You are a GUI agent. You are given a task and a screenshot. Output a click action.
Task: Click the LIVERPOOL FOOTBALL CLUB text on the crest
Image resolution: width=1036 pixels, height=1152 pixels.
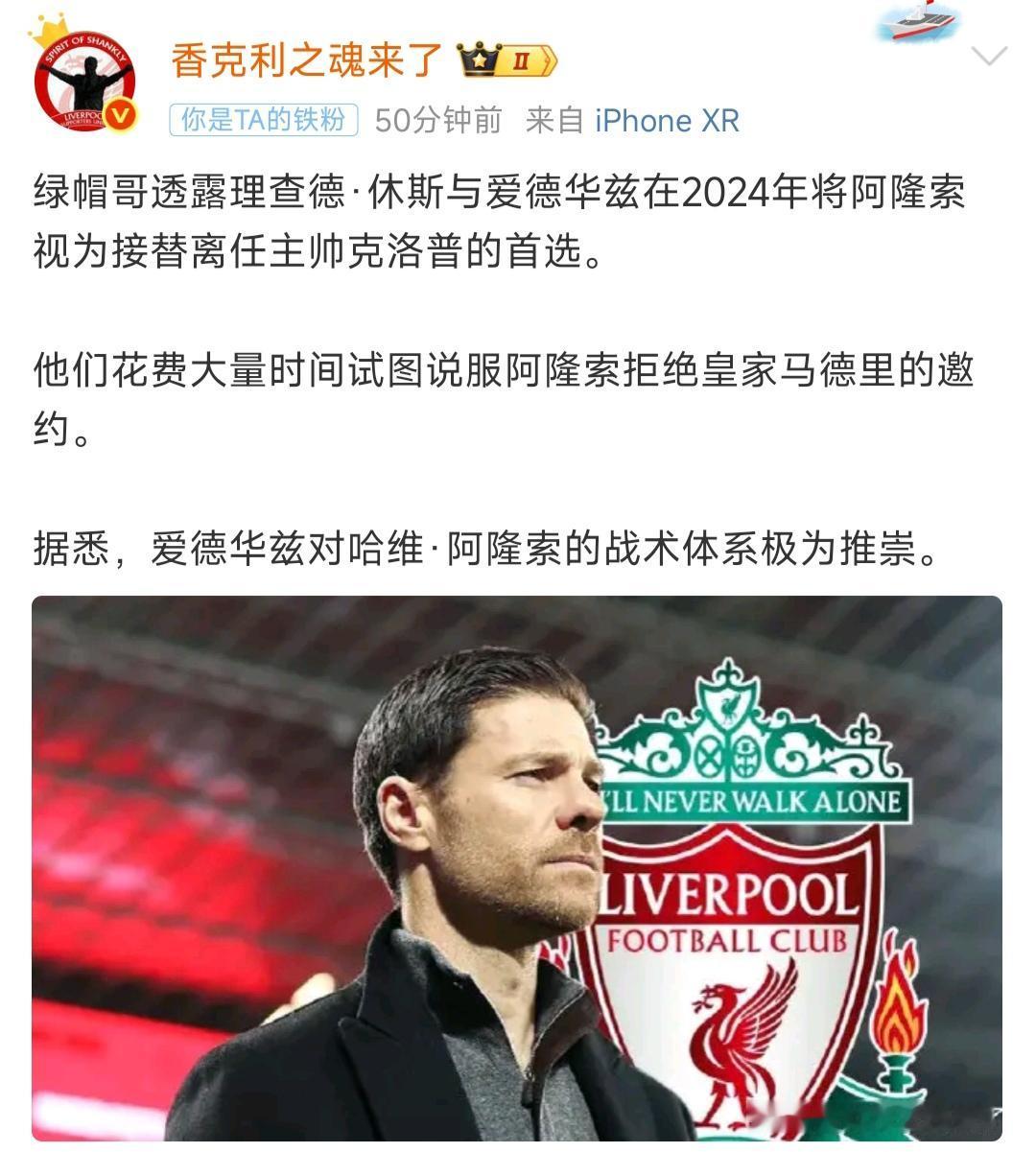[x=728, y=911]
